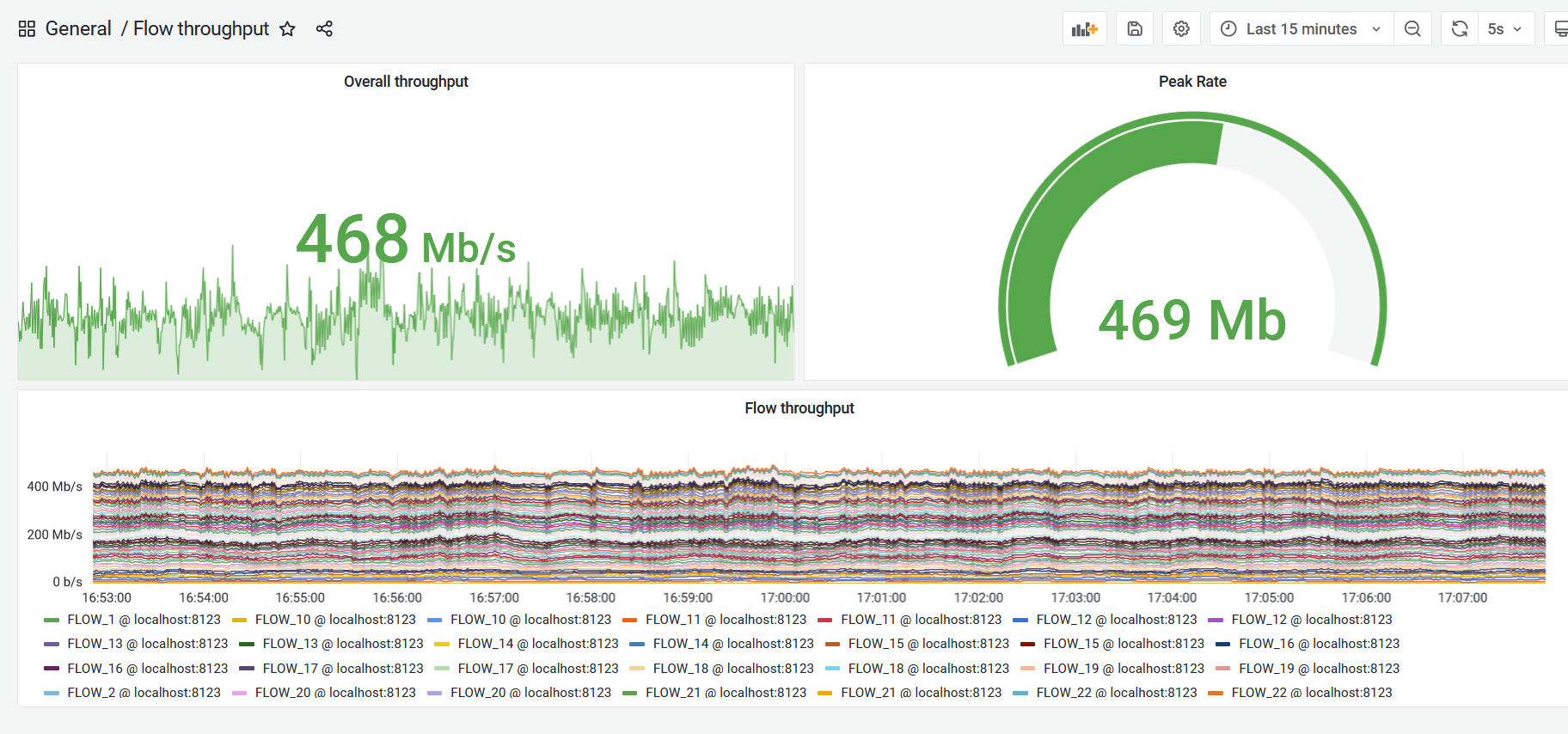Click the Flow throughput breadcrumb title
The height and width of the screenshot is (734, 1568).
click(x=201, y=29)
